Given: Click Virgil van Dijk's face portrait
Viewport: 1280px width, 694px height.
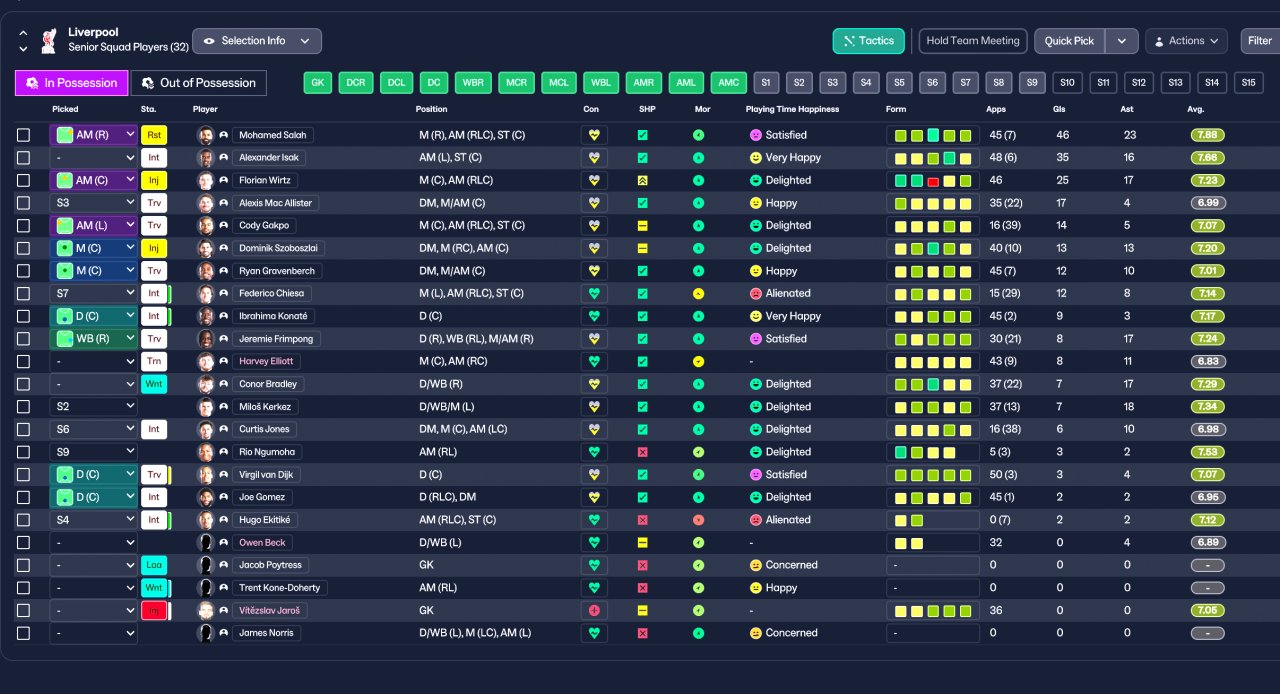Looking at the screenshot, I should click(206, 475).
